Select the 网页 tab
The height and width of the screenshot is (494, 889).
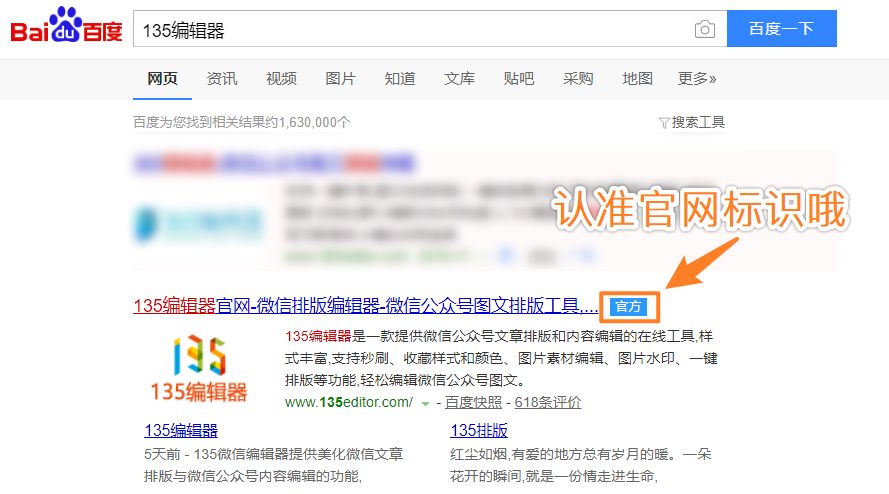[162, 79]
